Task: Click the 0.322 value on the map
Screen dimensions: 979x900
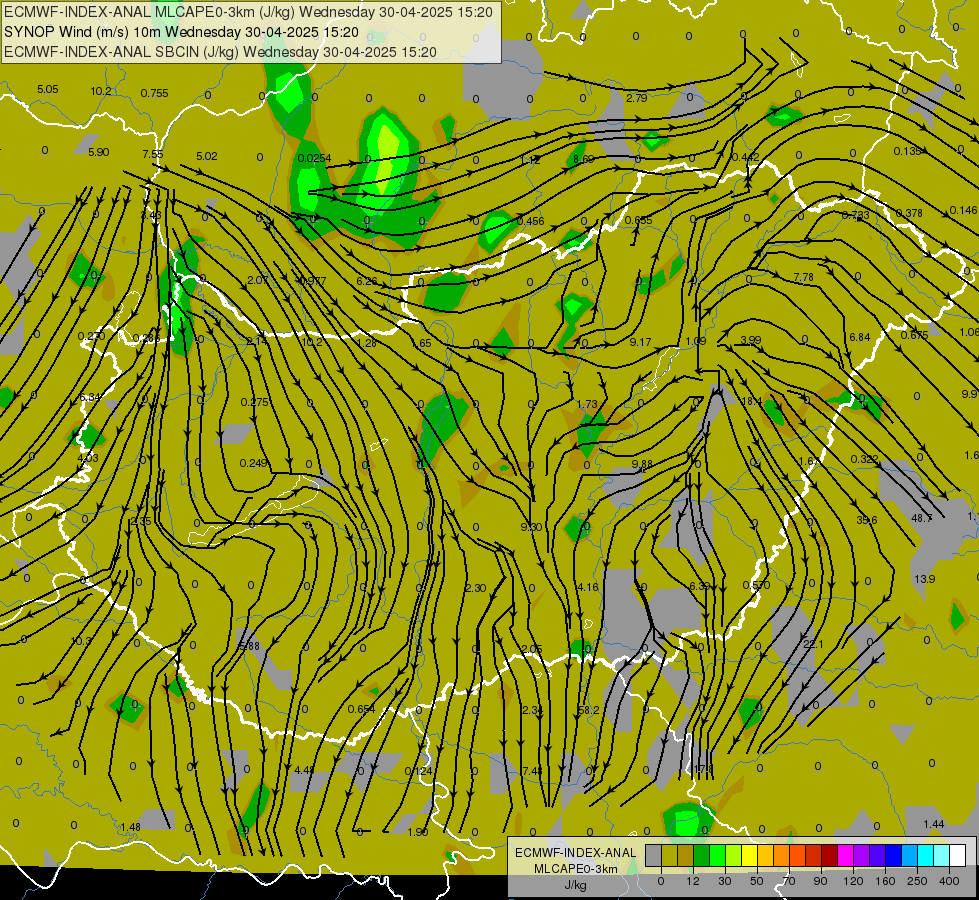Action: tap(865, 459)
